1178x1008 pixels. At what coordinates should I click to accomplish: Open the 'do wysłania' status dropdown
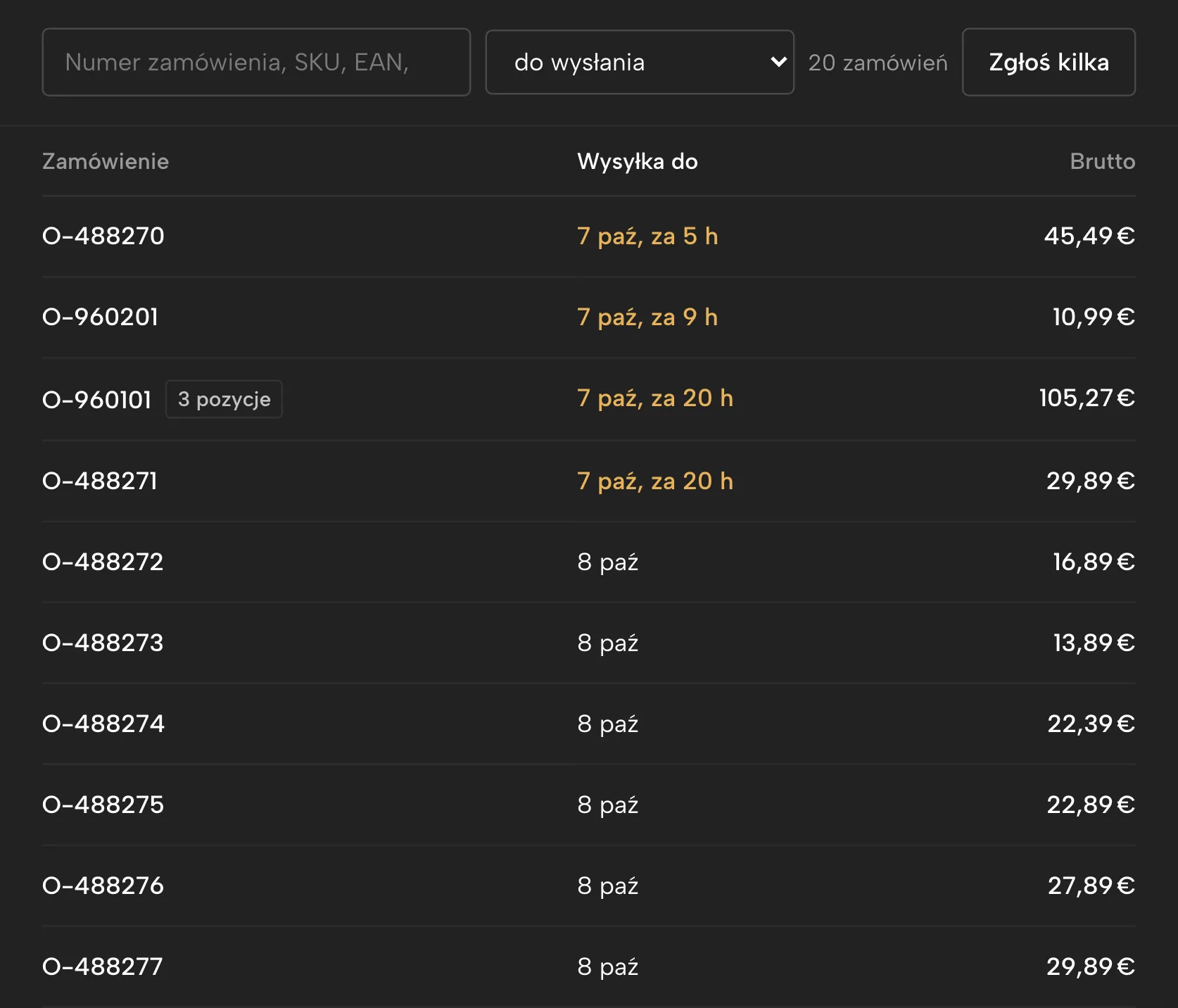pyautogui.click(x=640, y=62)
